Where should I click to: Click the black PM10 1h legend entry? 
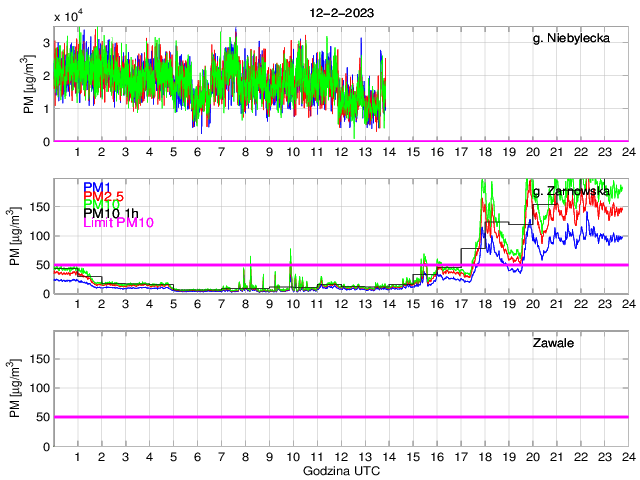click(x=109, y=214)
